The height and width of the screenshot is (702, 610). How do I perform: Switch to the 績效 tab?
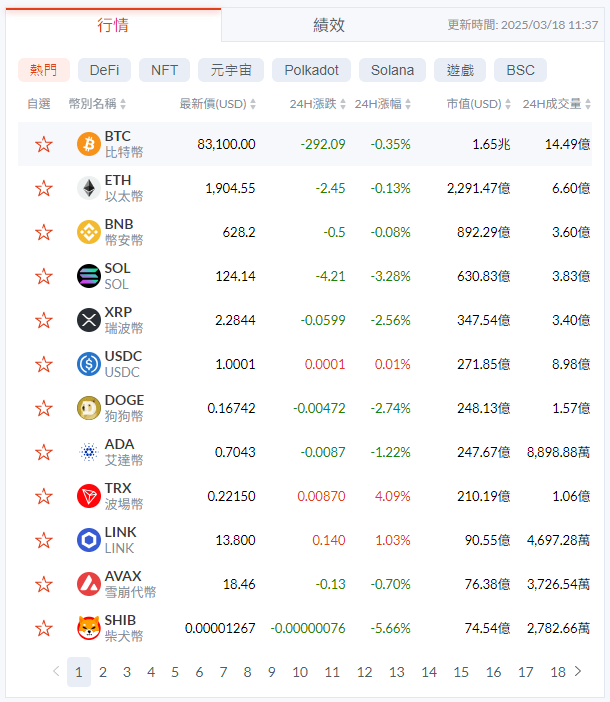329,25
